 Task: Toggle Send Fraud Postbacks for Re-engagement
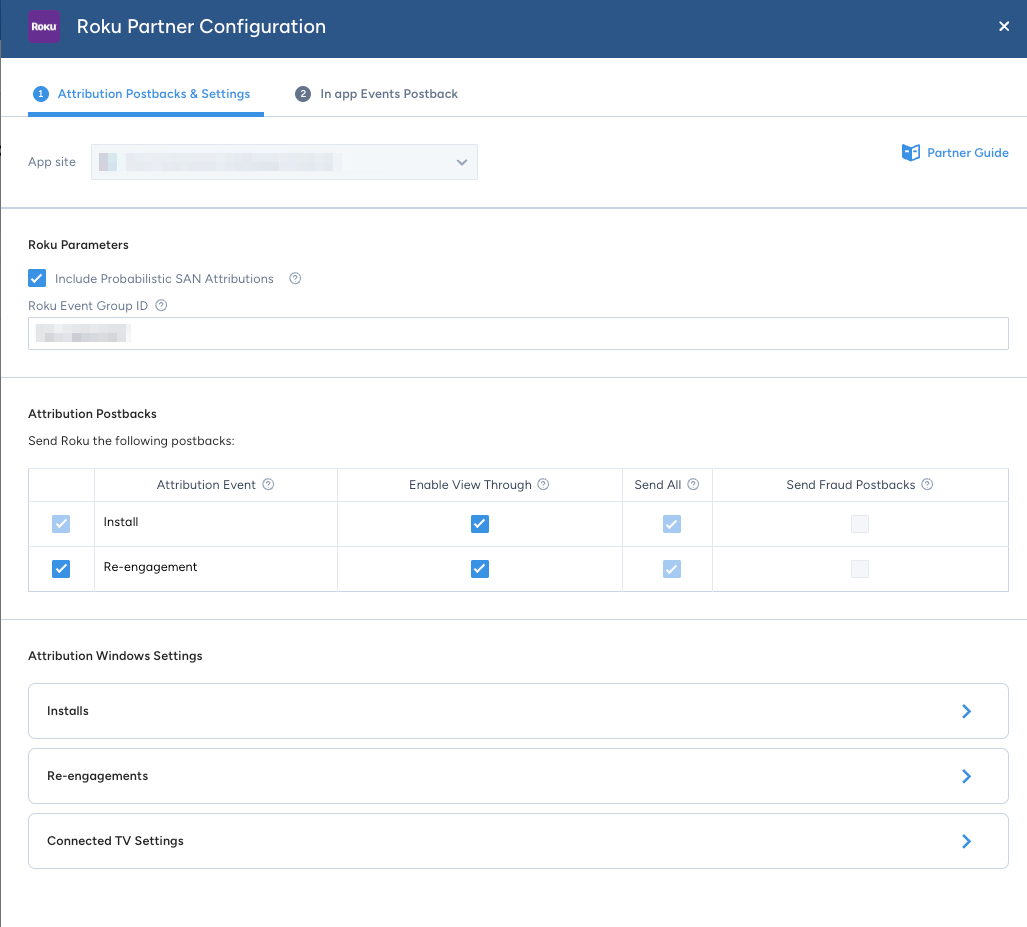click(x=860, y=569)
